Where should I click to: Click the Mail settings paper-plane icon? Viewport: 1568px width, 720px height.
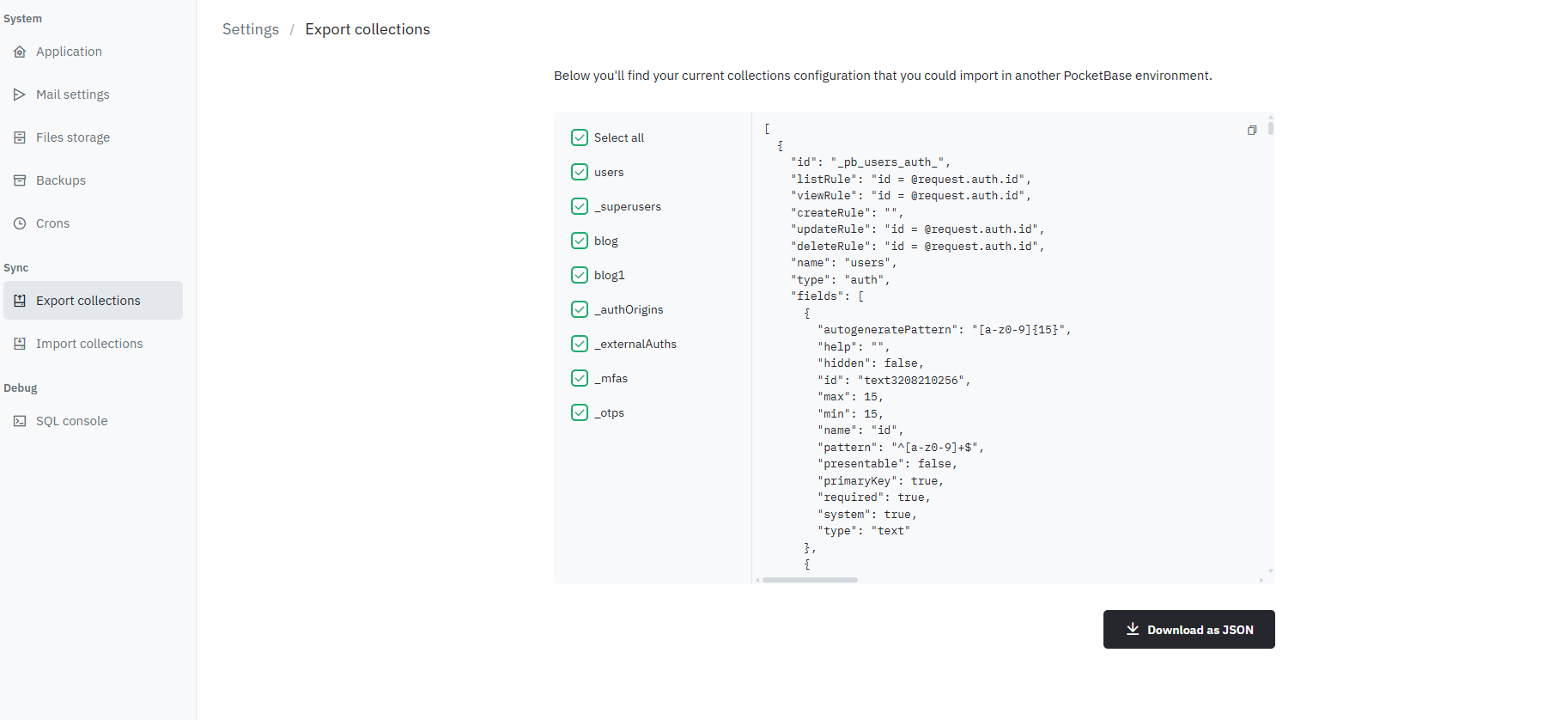[x=20, y=95]
